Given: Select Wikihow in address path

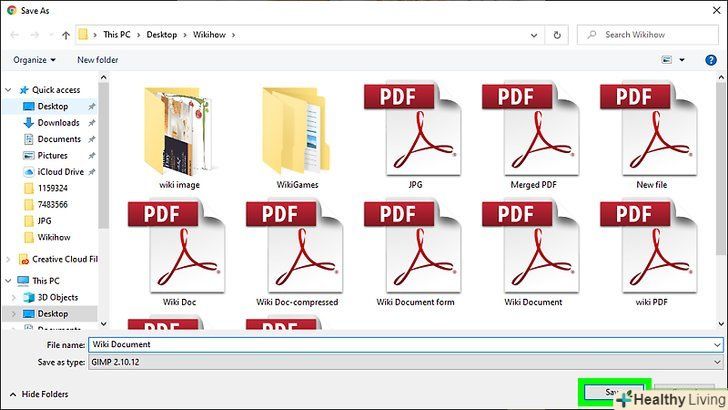Looking at the screenshot, I should point(209,34).
